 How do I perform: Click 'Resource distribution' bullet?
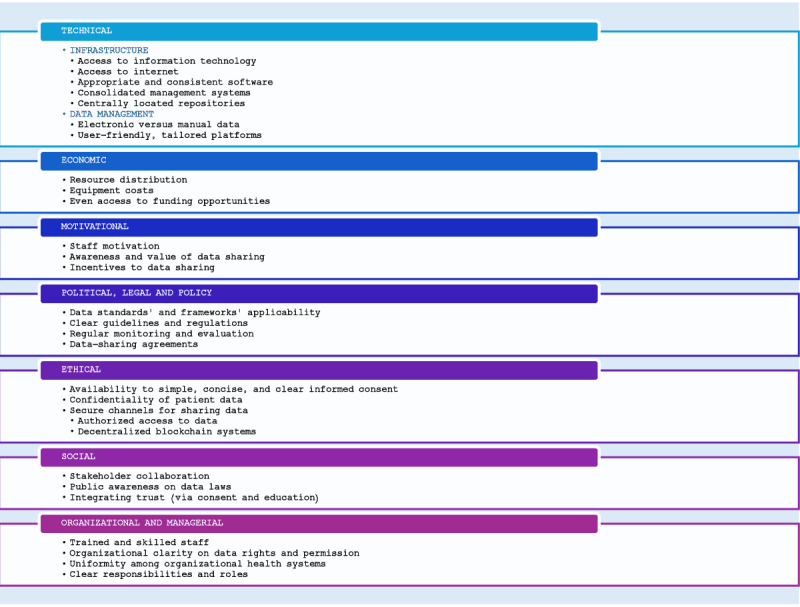pos(128,180)
